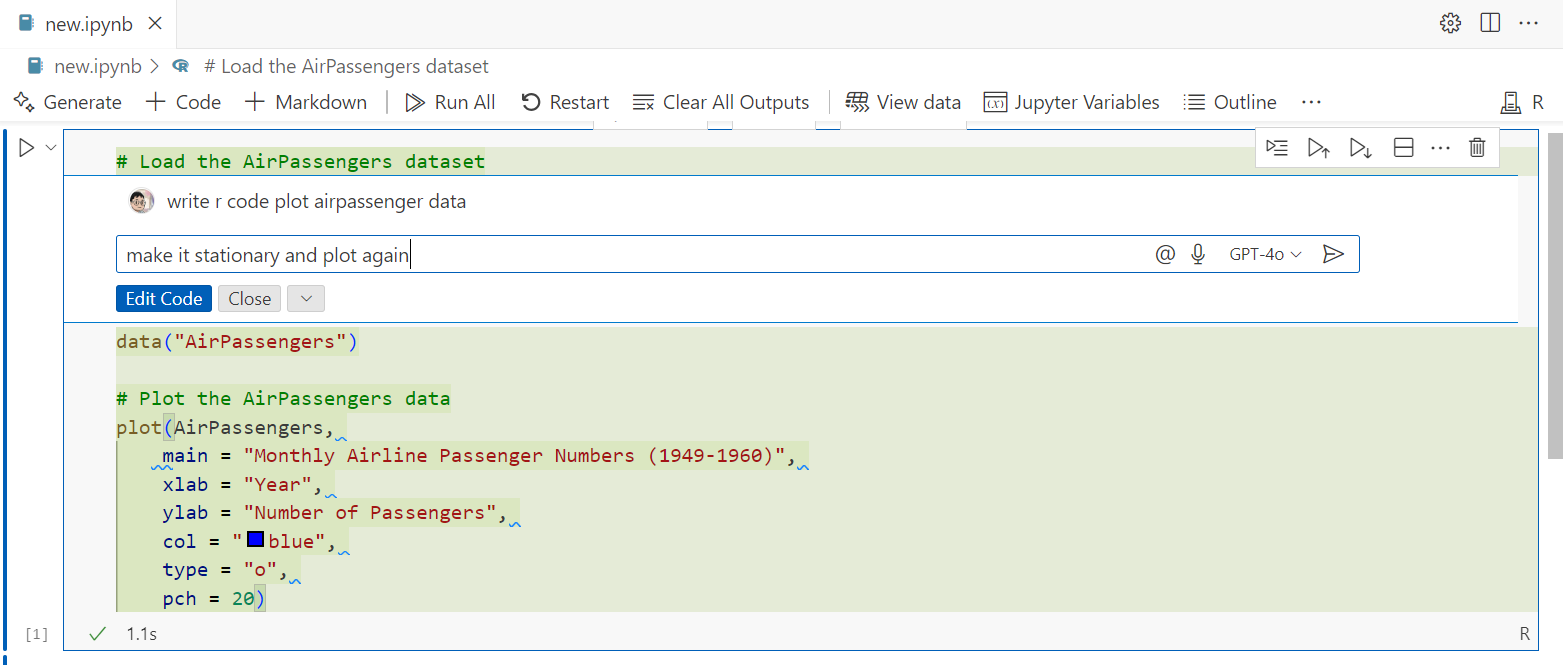
Task: Execute above cells icon in cell toolbar
Action: pyautogui.click(x=1319, y=148)
